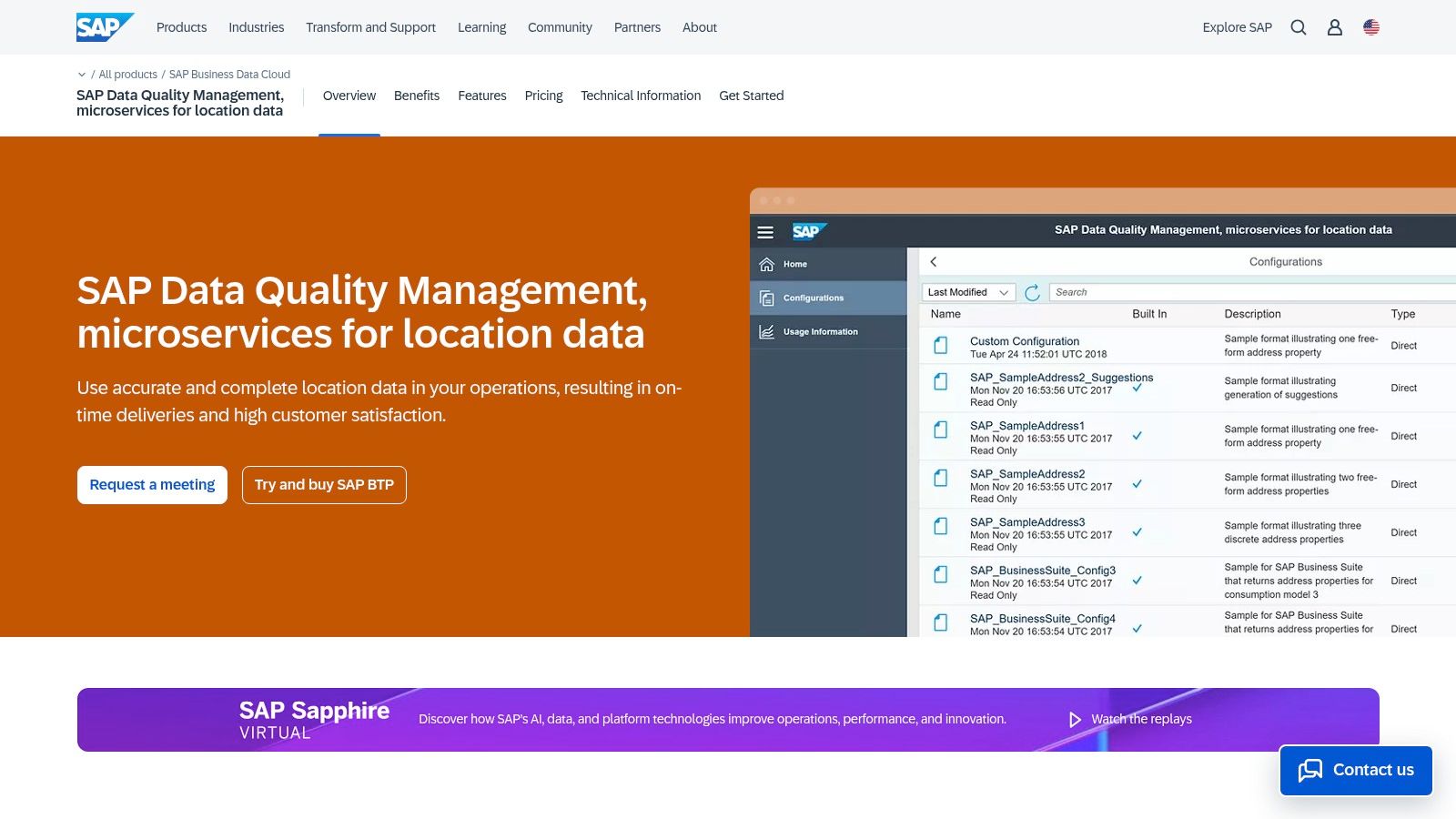This screenshot has width=1456, height=819.
Task: Click back arrow beside Configurations title
Action: tap(934, 262)
